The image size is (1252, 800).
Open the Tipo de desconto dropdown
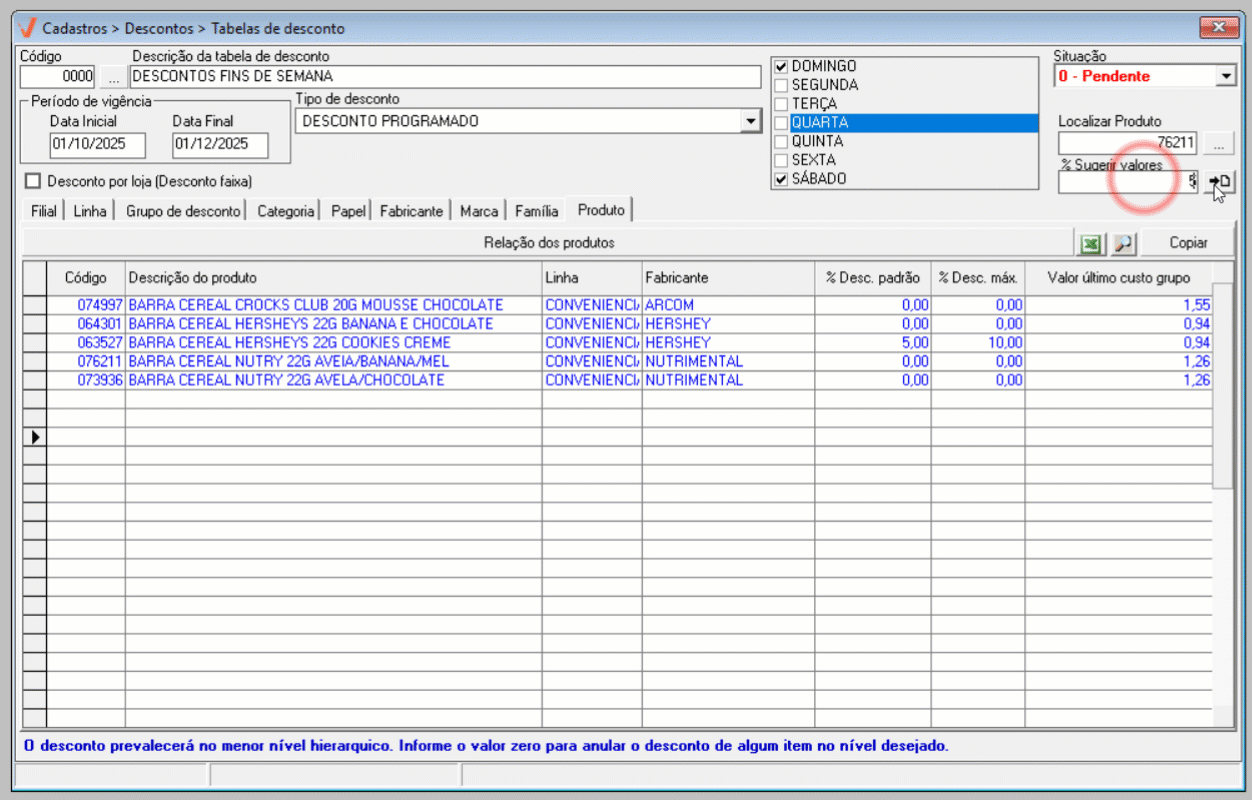click(750, 121)
